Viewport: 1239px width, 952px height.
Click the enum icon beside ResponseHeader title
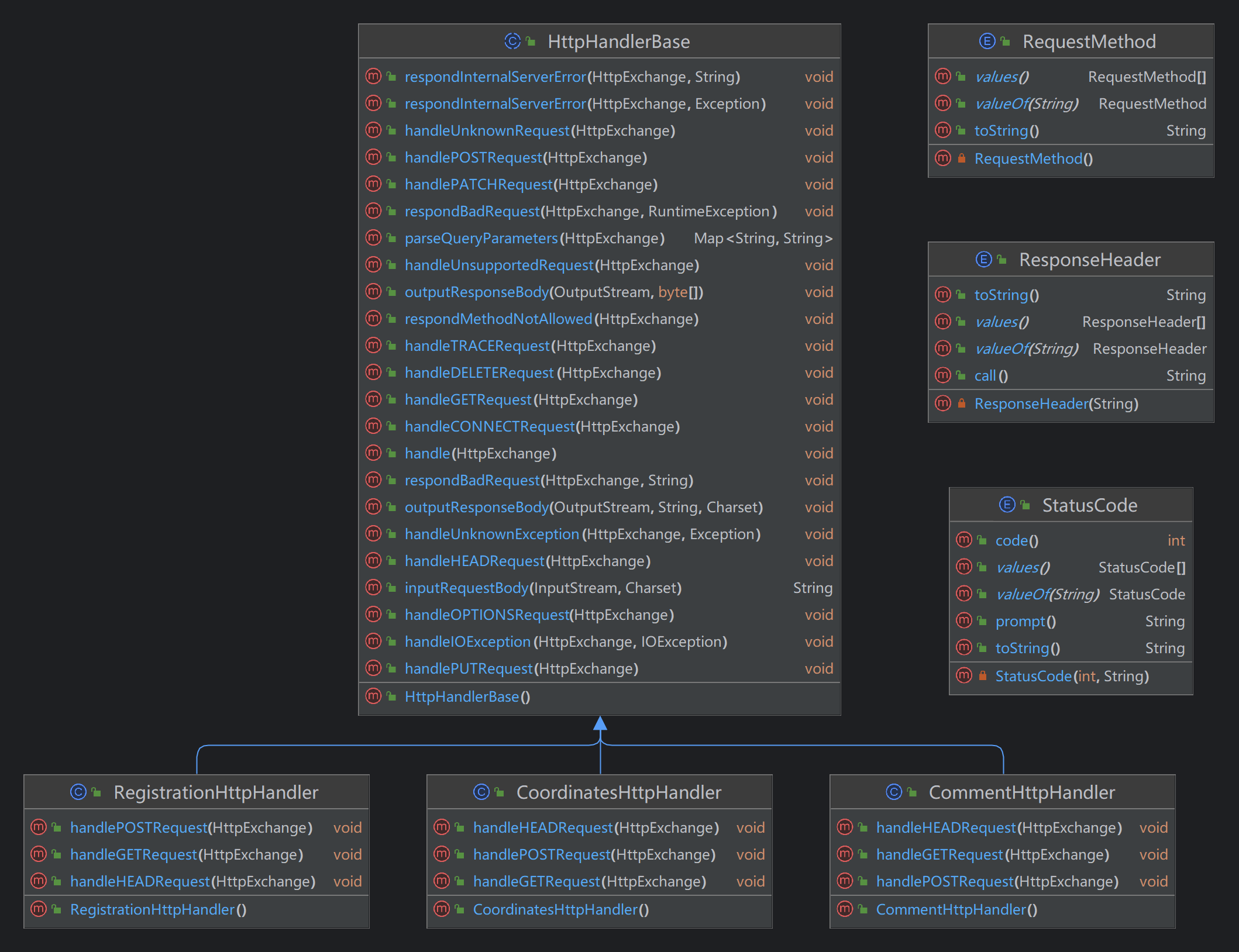click(983, 259)
